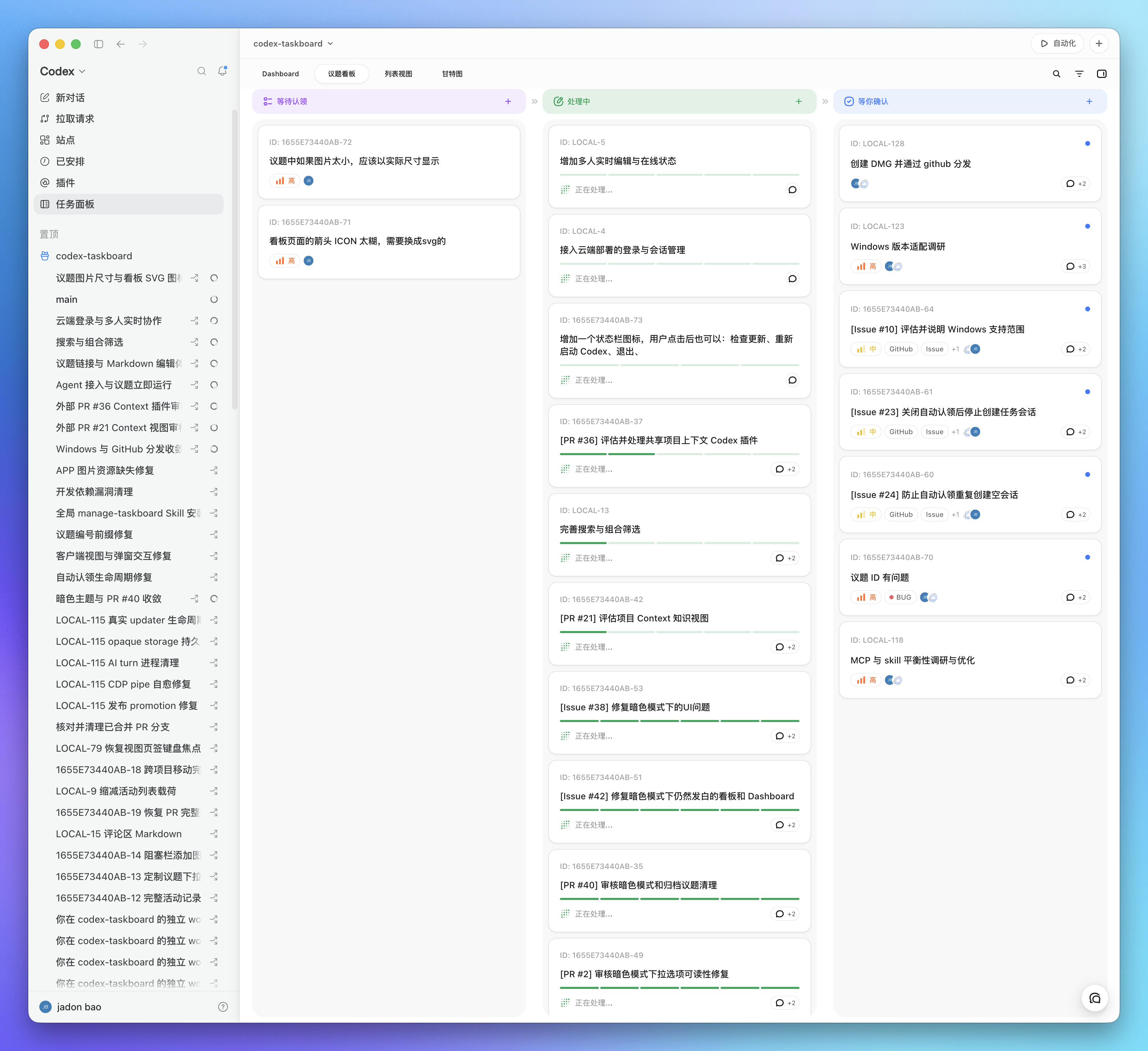The image size is (1148, 1051).
Task: Click BUG tag on 议题 ID 有问题 card
Action: tap(900, 598)
